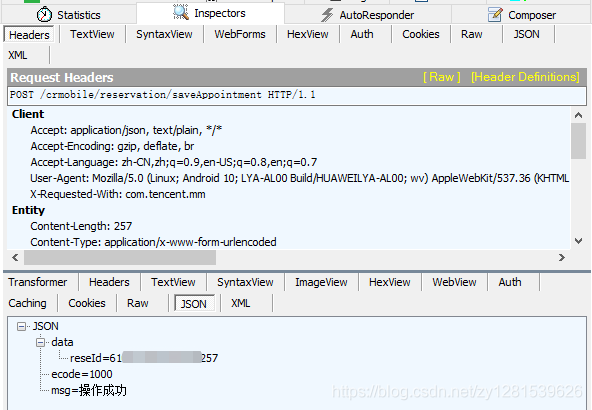Collapse the JSON root node
This screenshot has width=592, height=410.
[x=22, y=326]
